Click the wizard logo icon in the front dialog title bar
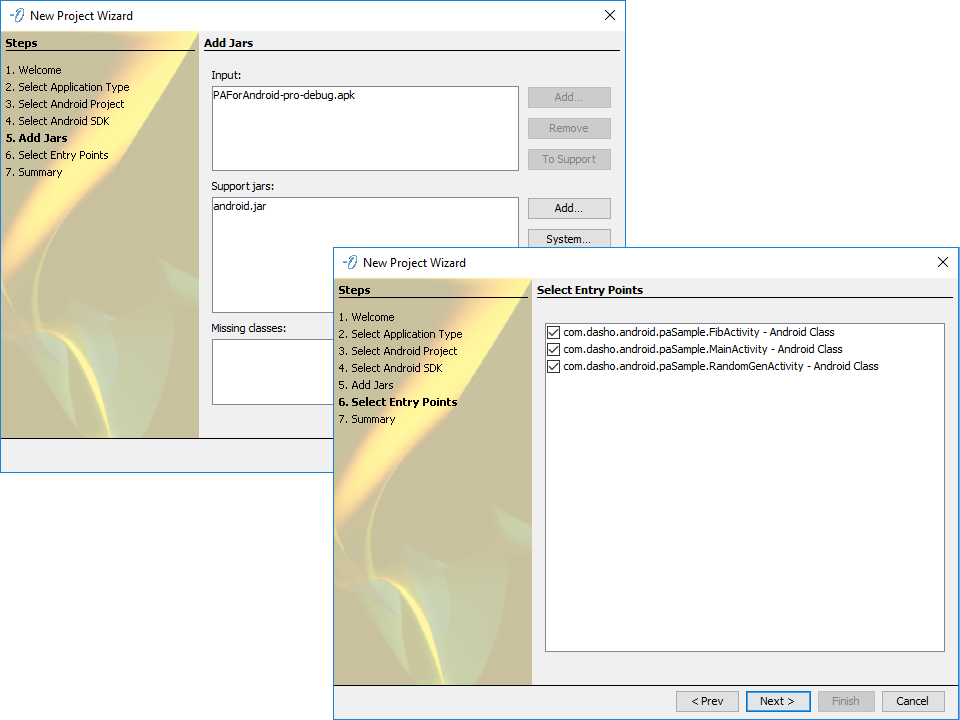 pos(349,262)
